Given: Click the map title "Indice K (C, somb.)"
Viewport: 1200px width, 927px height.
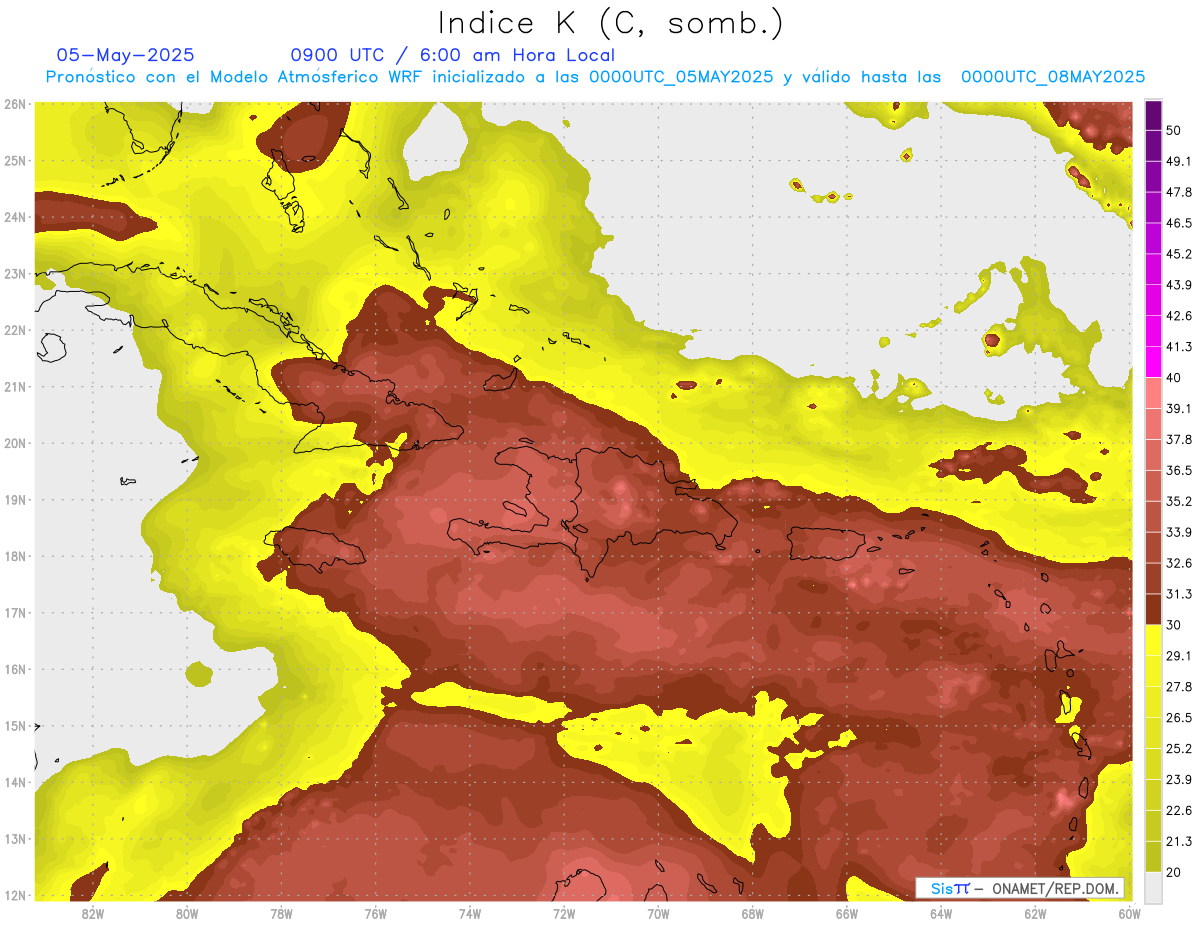Looking at the screenshot, I should (611, 24).
